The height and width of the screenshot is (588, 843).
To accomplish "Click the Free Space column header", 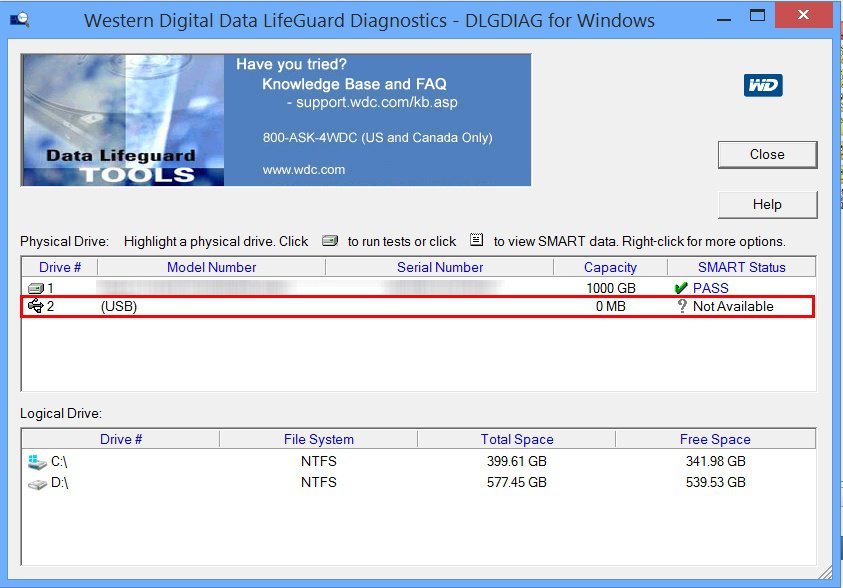I will click(714, 439).
